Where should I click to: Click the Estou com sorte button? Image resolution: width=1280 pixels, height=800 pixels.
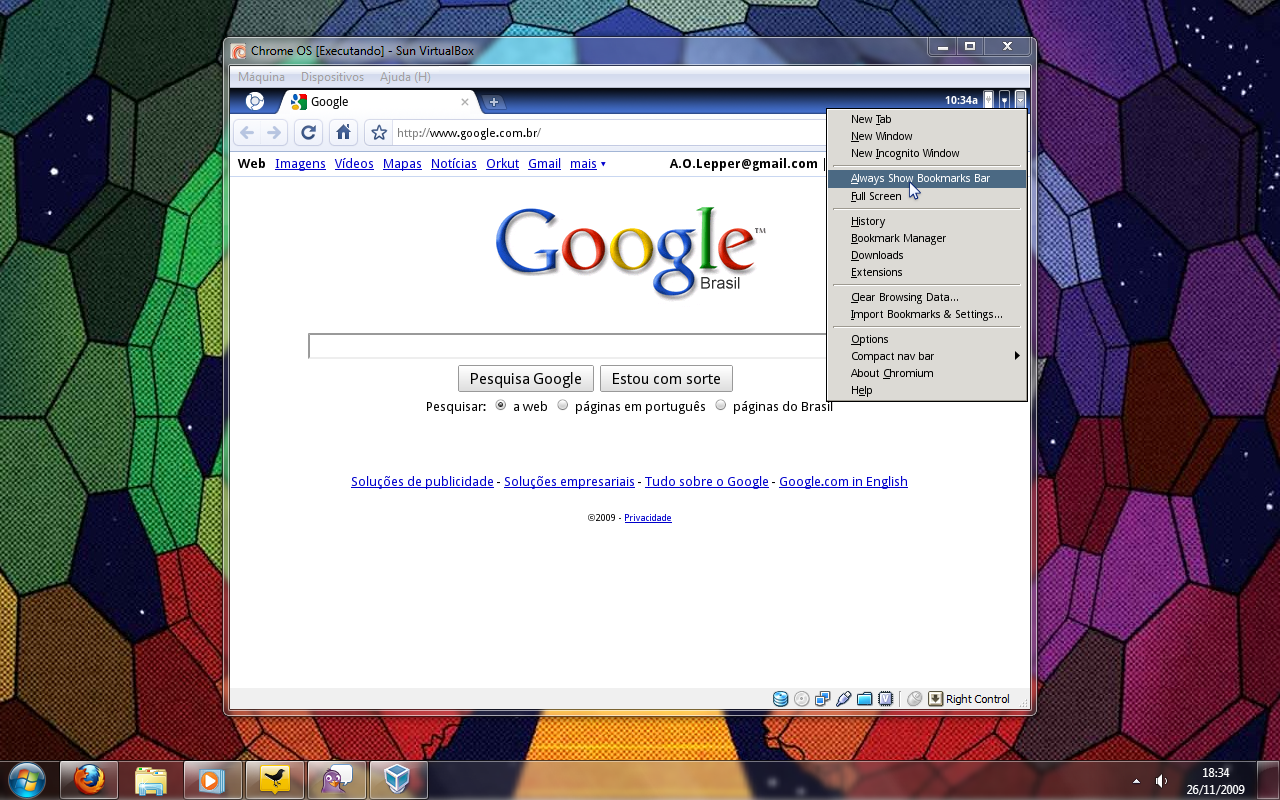666,378
